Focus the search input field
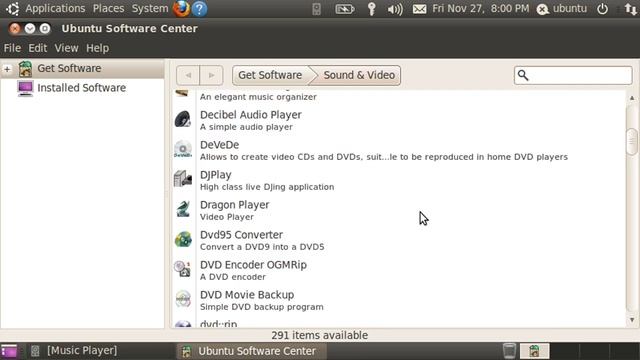 pyautogui.click(x=573, y=76)
